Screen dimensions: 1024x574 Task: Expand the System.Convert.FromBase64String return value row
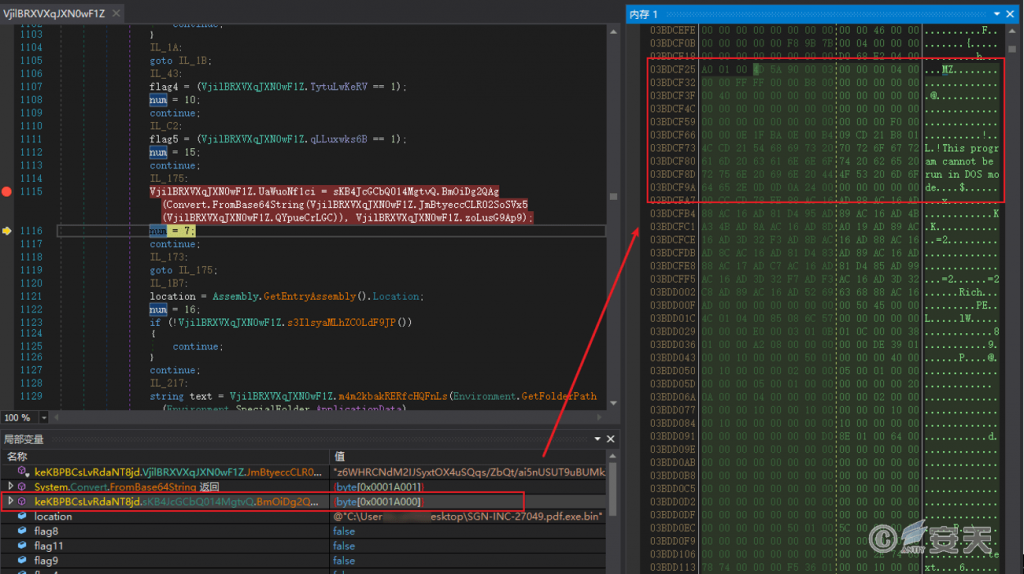[11, 486]
